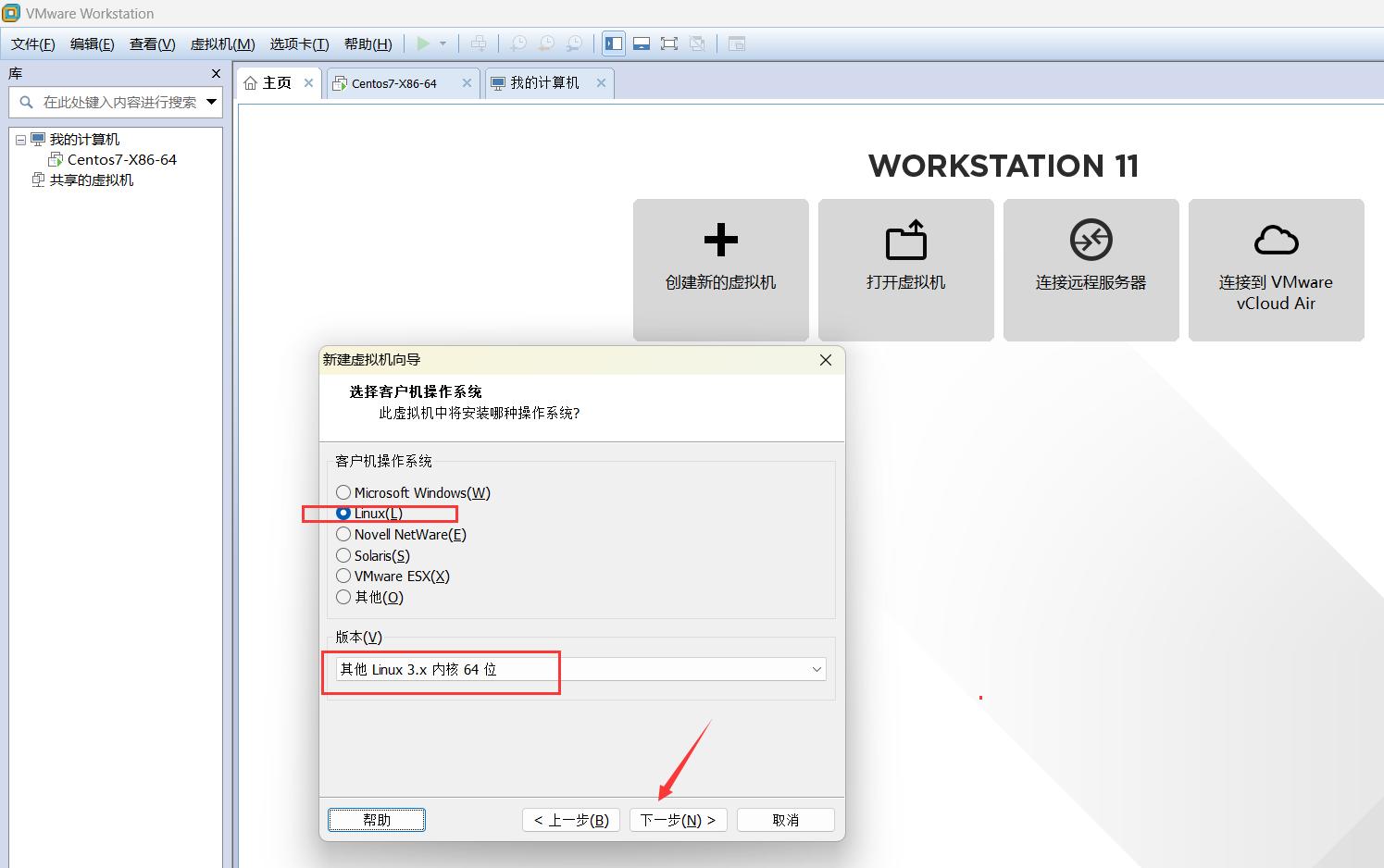Switch to the Centos7-X86-64 tab
The height and width of the screenshot is (868, 1384).
[x=403, y=82]
